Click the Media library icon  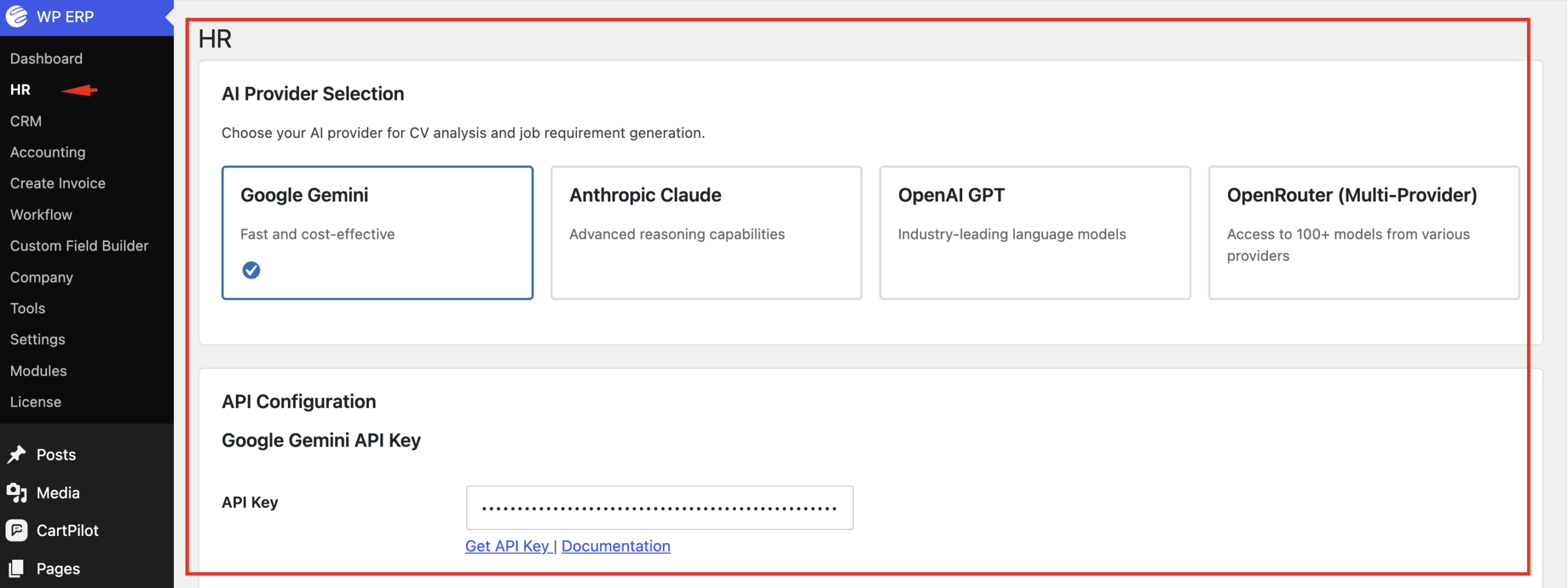pos(17,492)
